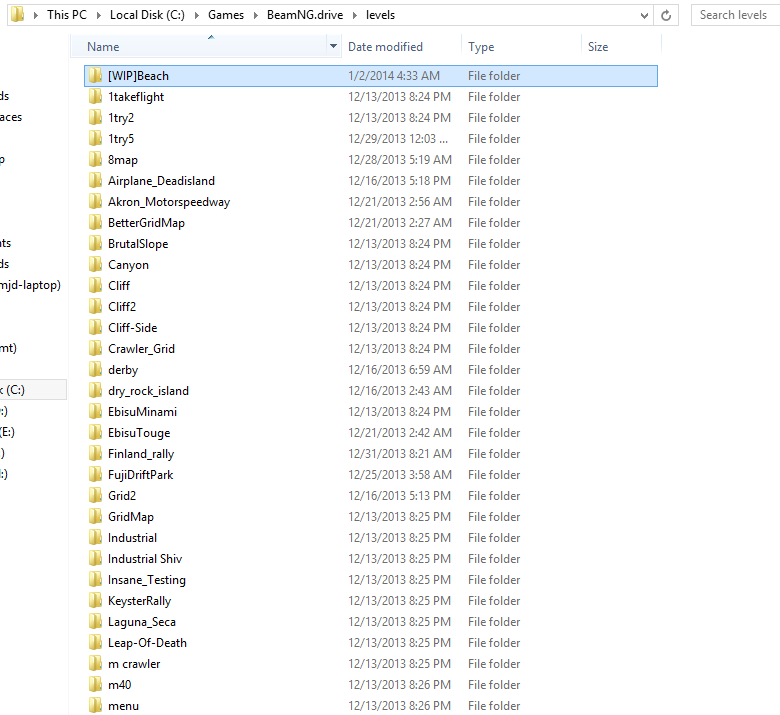Click the BetterGridMap folder icon
This screenshot has width=780, height=715.
point(96,222)
